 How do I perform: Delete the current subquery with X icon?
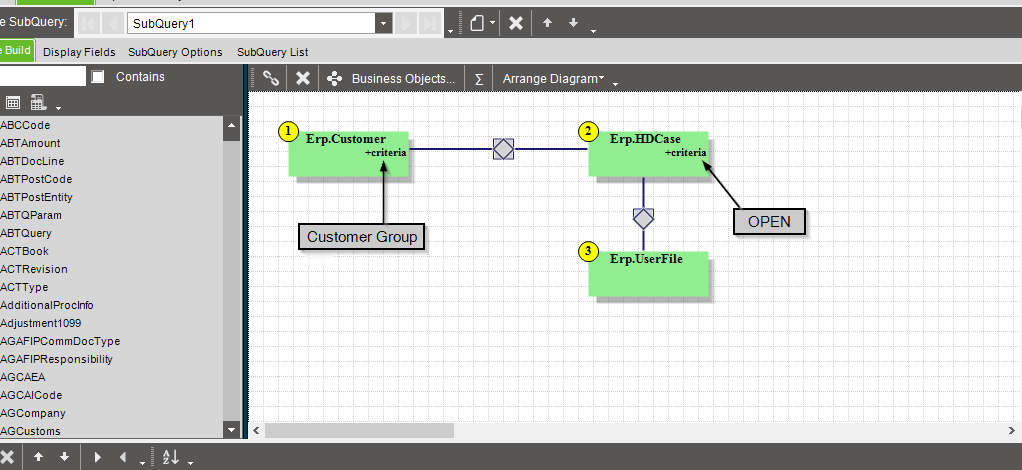516,23
